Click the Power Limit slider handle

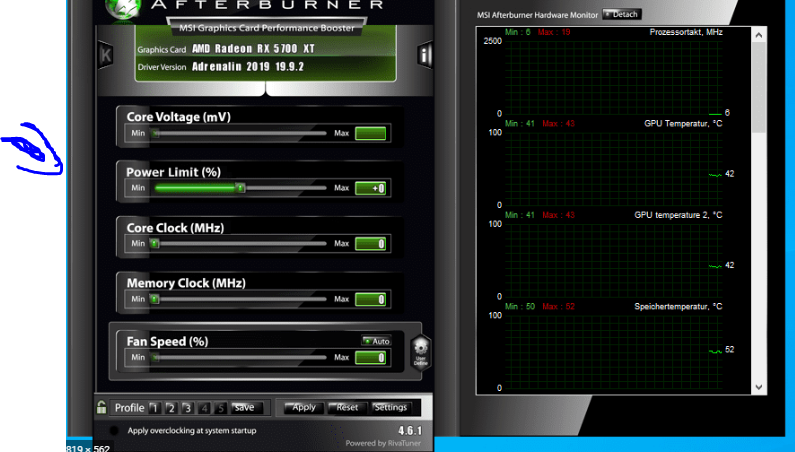tap(240, 188)
